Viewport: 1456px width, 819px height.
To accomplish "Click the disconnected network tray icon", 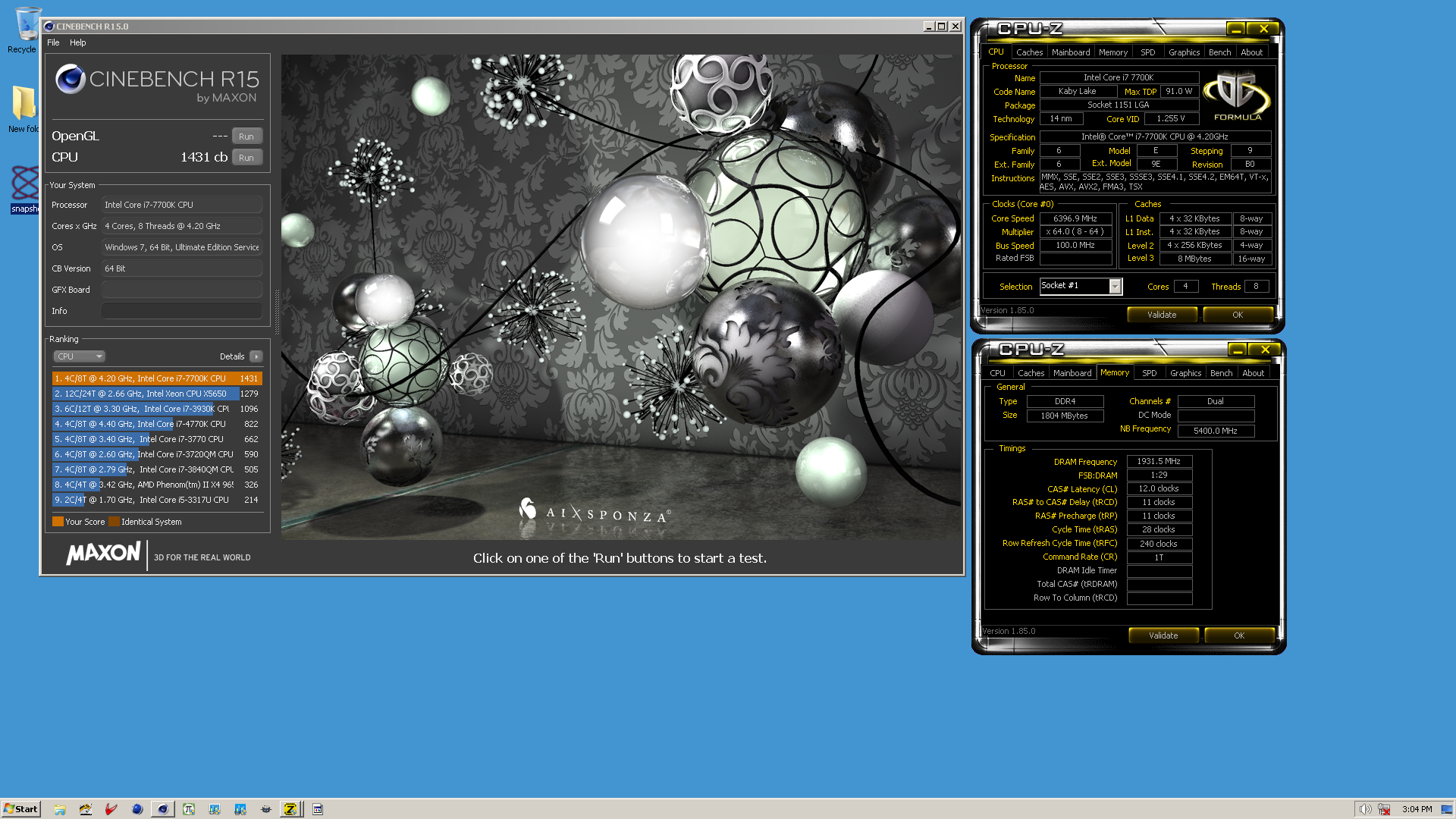I will pyautogui.click(x=1384, y=809).
